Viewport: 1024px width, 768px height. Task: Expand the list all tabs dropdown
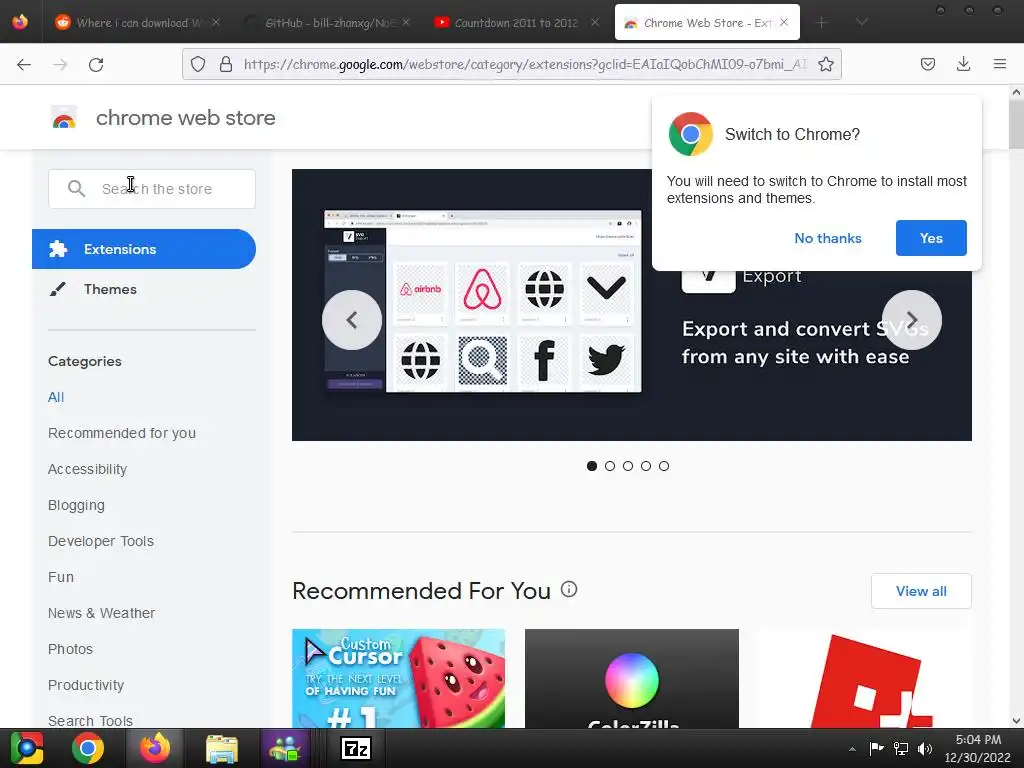(x=862, y=23)
